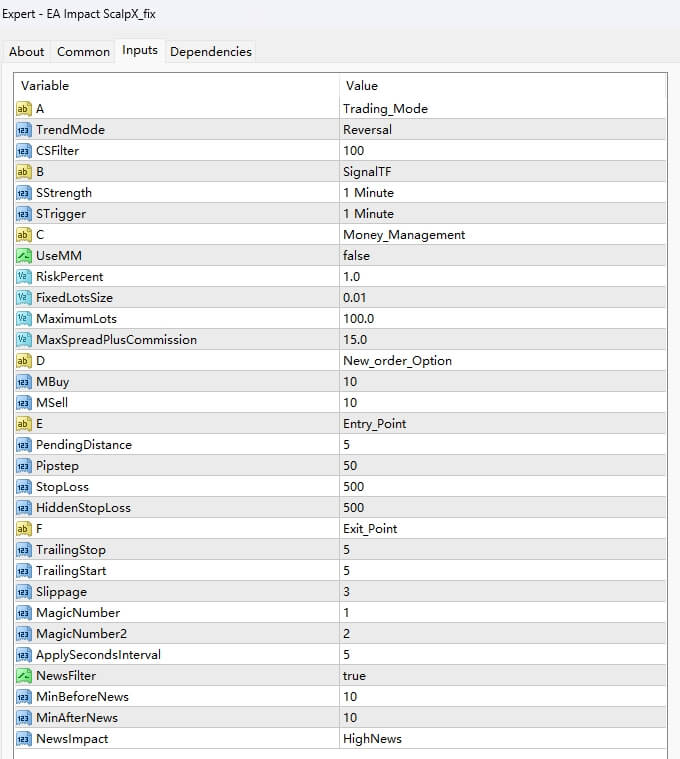Toggle the UseMM false value
This screenshot has height=759, width=680.
coord(356,255)
